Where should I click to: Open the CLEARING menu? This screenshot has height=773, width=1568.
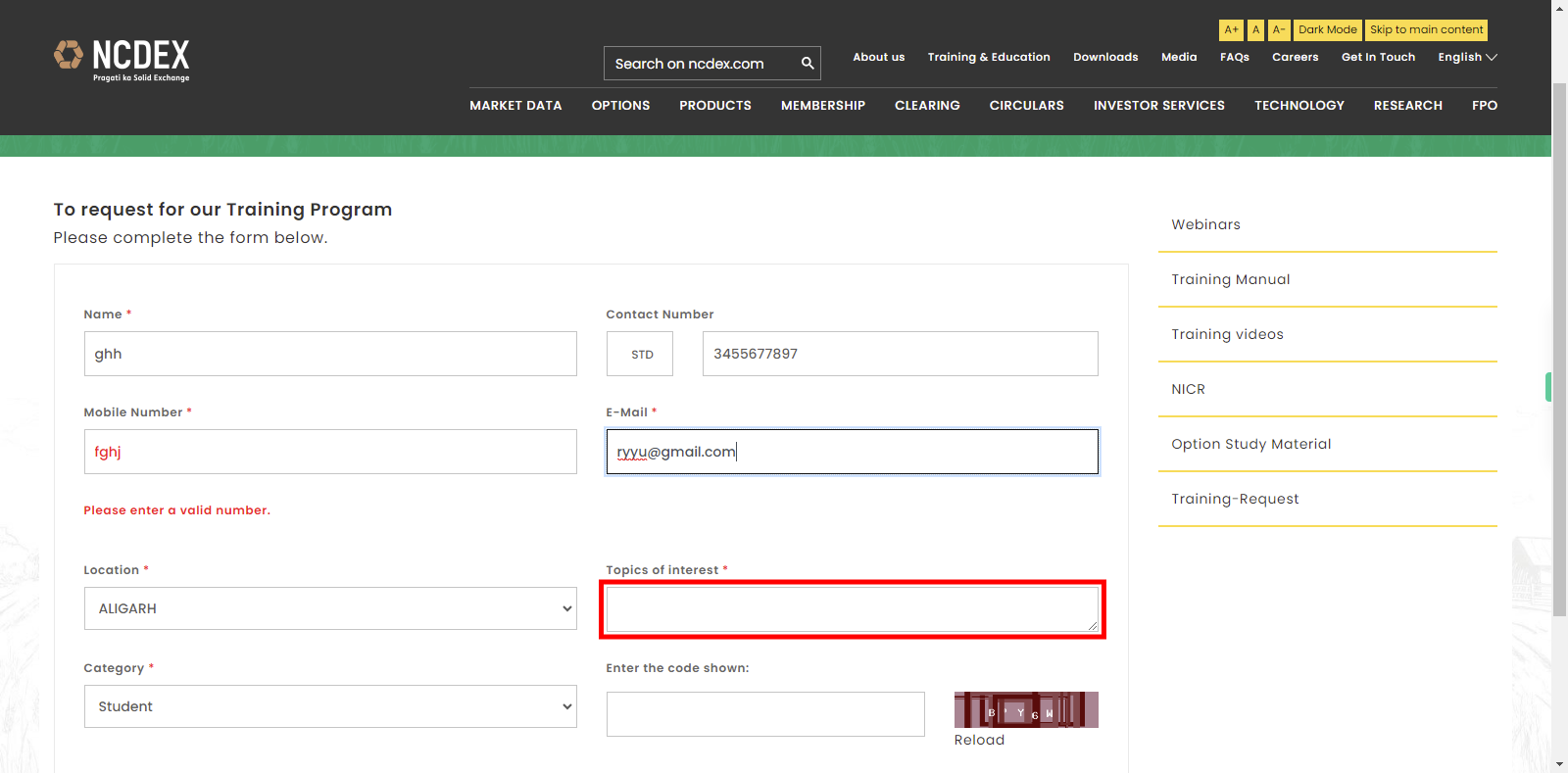[927, 105]
